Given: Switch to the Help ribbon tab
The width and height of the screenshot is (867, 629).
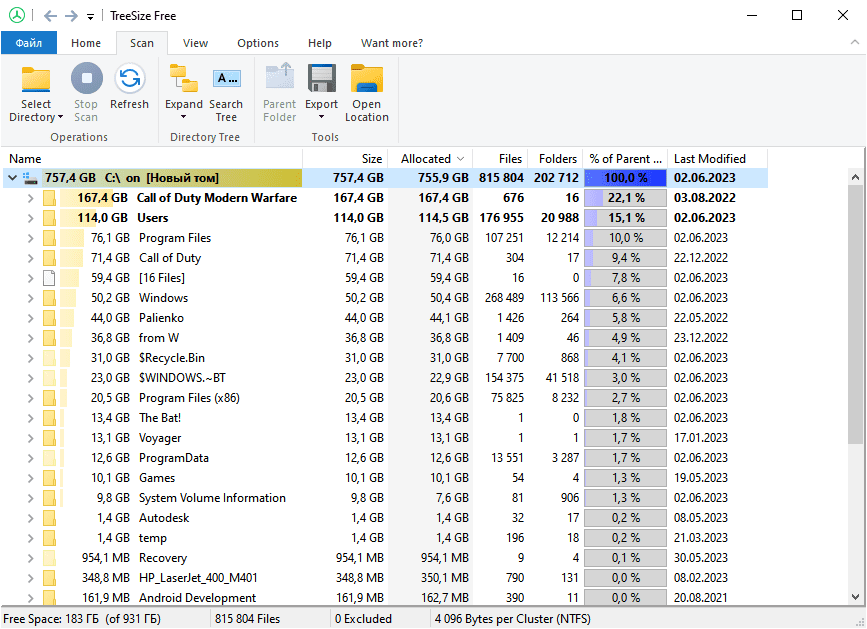Looking at the screenshot, I should (320, 43).
